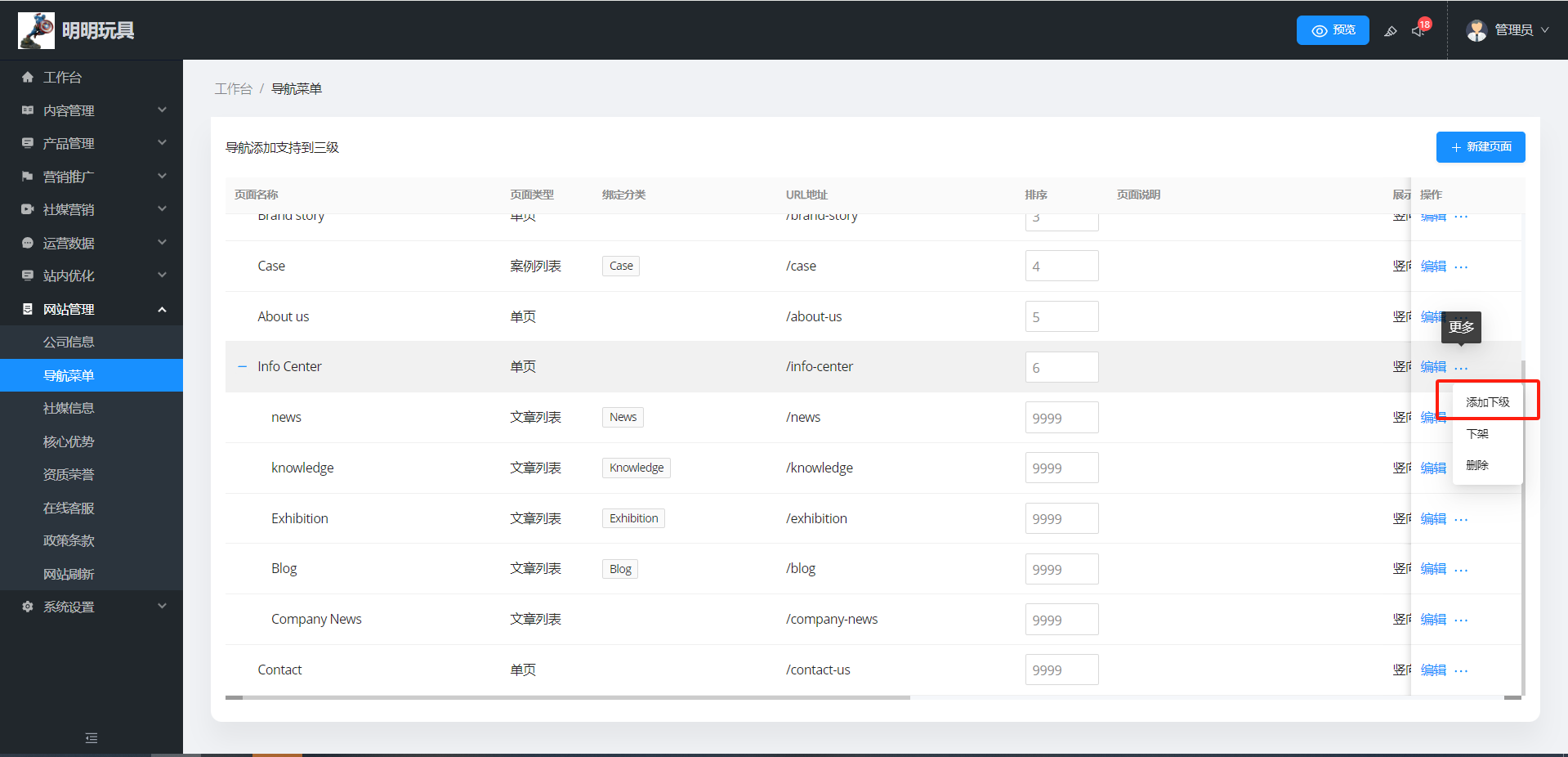Click 编辑 link for knowledge row
The height and width of the screenshot is (757, 1568).
click(1433, 468)
